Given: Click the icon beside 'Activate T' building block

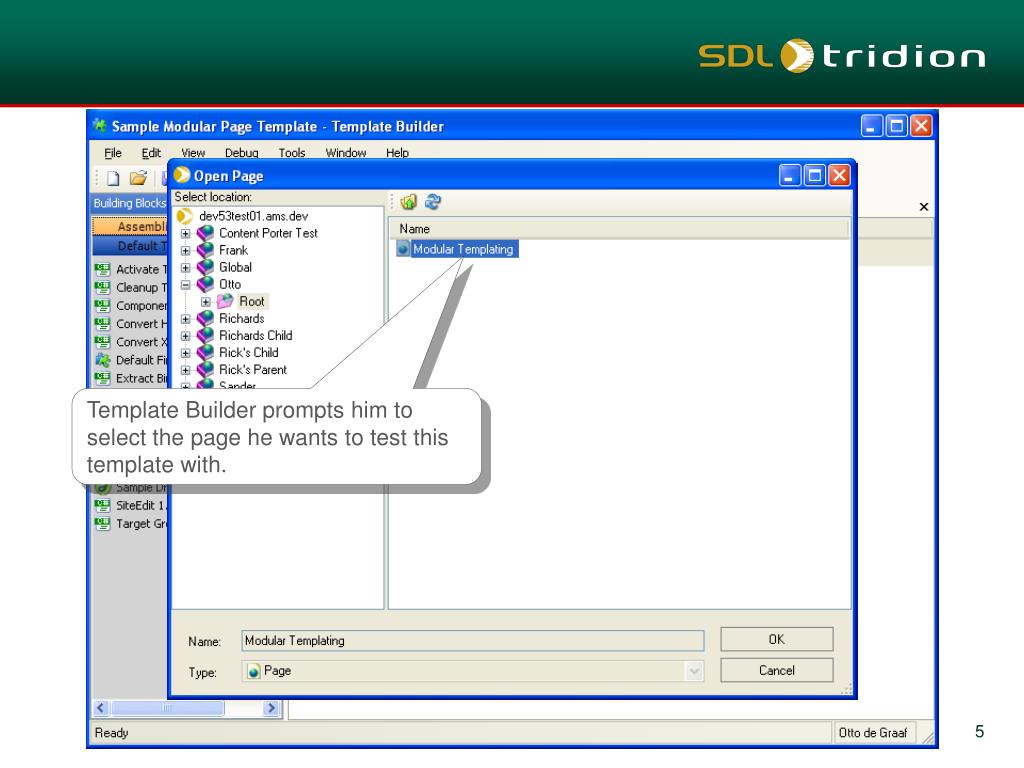Looking at the screenshot, I should (x=103, y=269).
